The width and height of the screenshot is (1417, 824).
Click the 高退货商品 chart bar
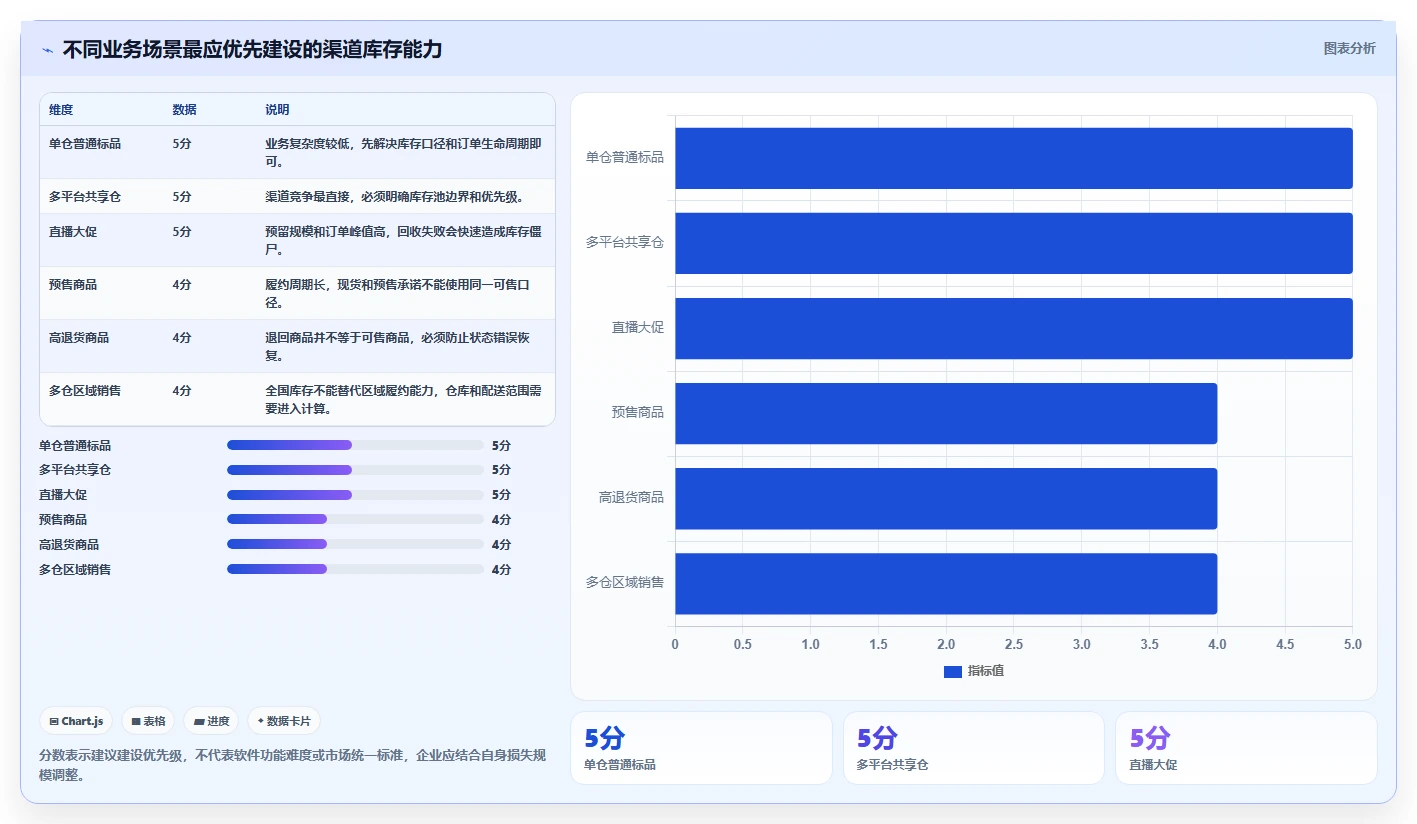point(946,498)
